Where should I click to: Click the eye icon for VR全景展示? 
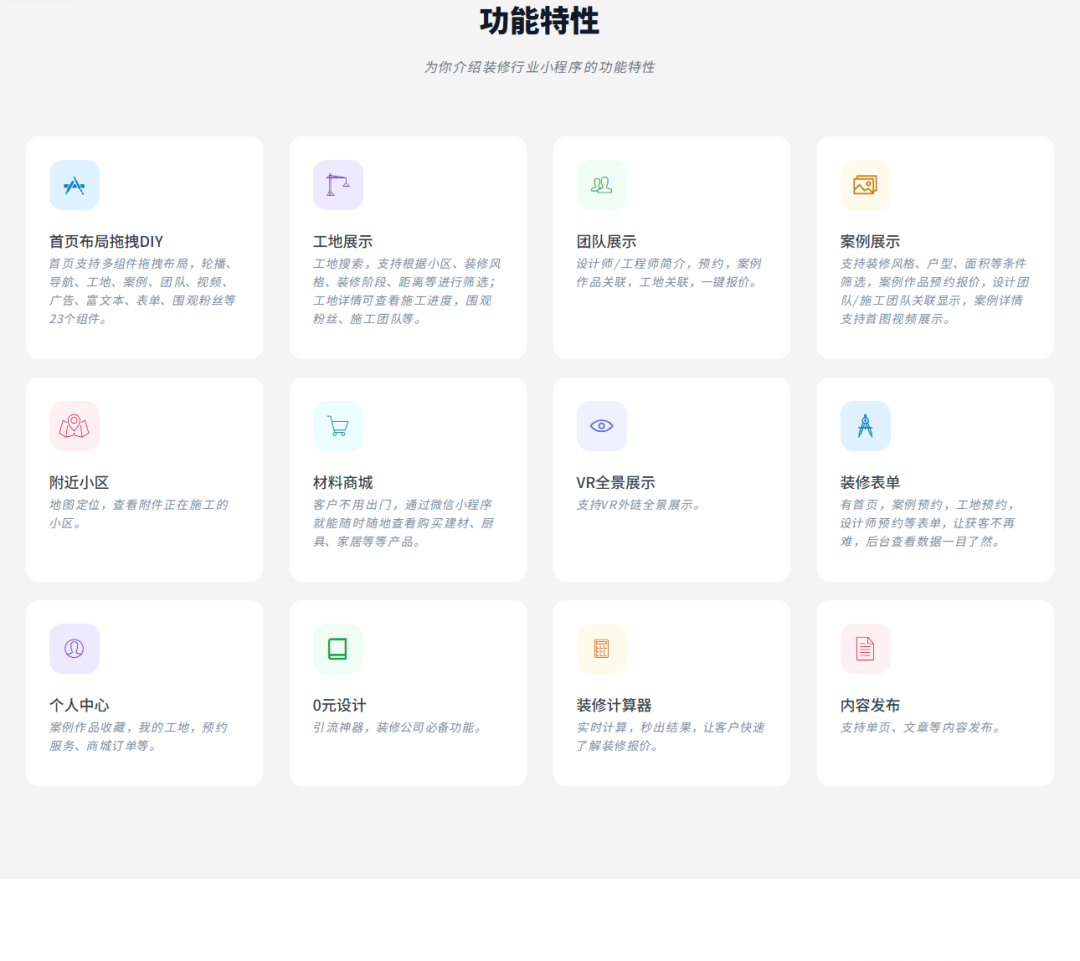[602, 426]
